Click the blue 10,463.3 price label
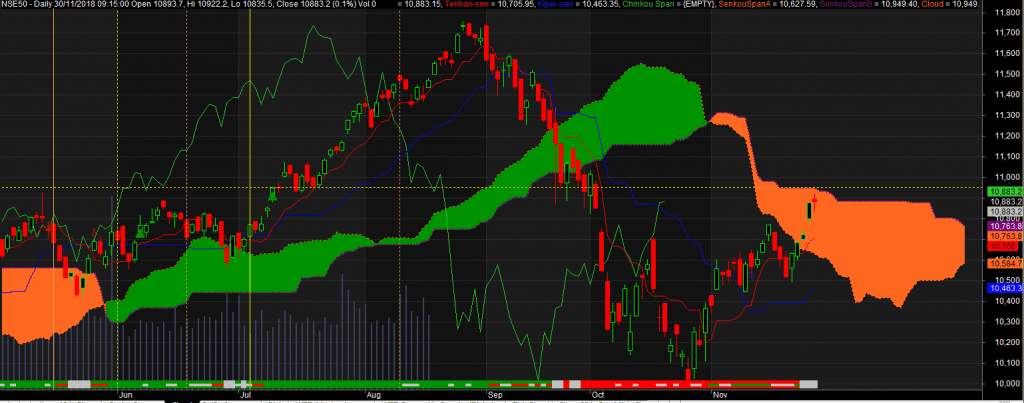This screenshot has width=1024, height=403. coord(1003,288)
